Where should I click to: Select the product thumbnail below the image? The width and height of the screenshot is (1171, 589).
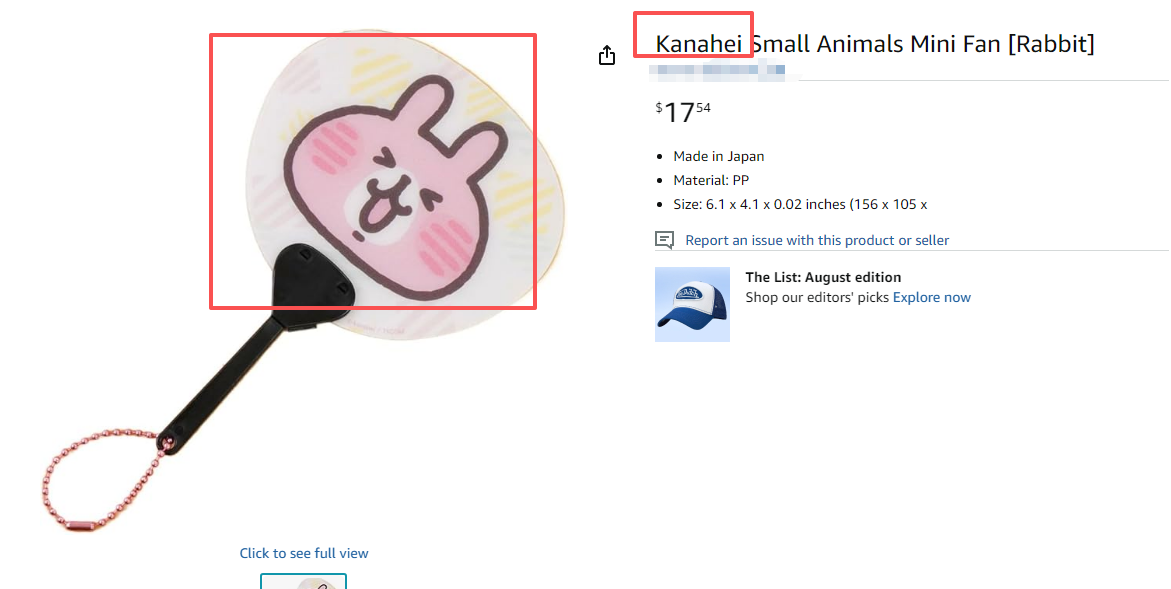pos(303,582)
